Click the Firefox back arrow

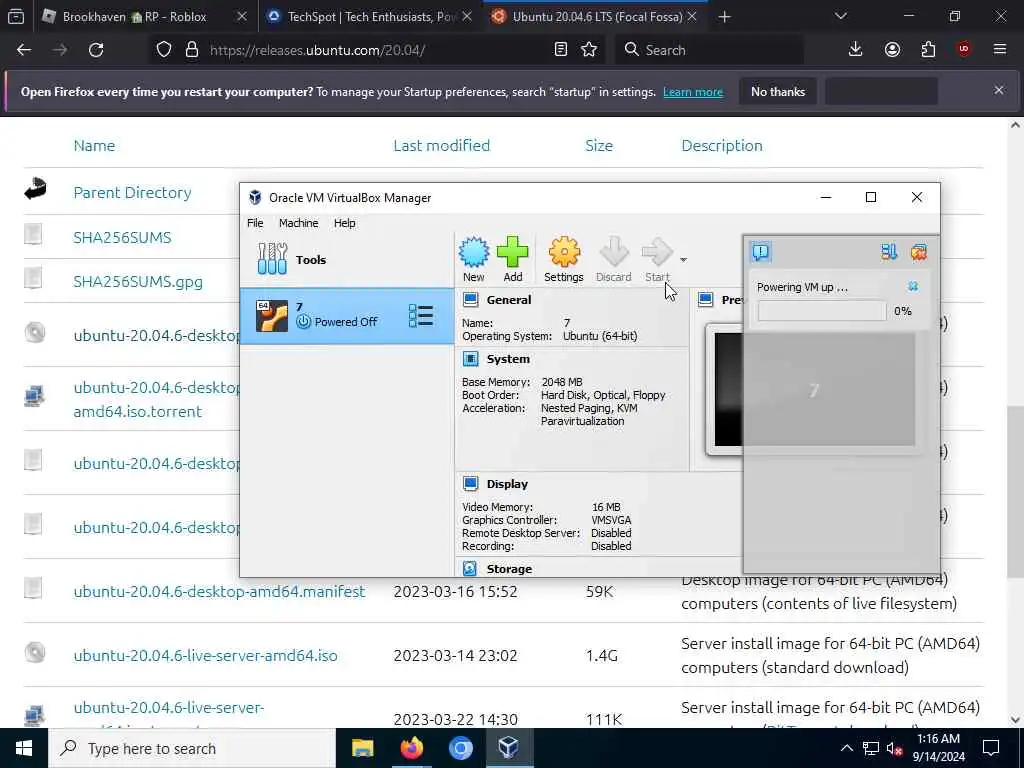(x=24, y=50)
